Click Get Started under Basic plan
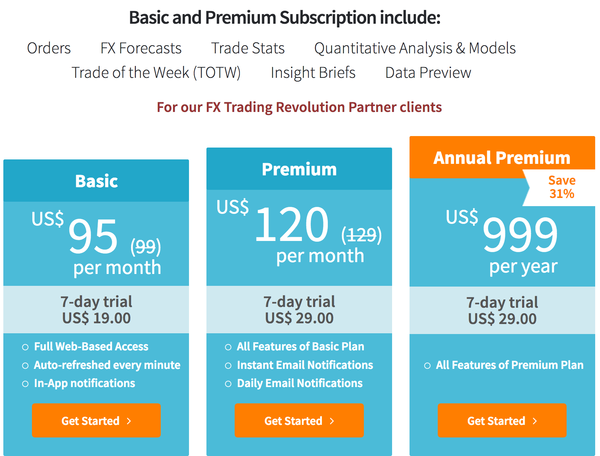Image resolution: width=600 pixels, height=456 pixels. 96,420
